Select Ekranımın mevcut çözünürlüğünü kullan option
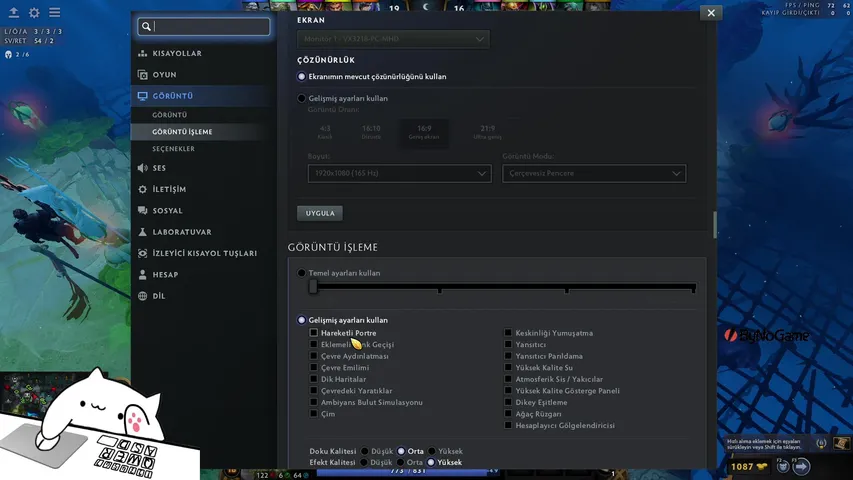This screenshot has width=853, height=480. pyautogui.click(x=301, y=77)
